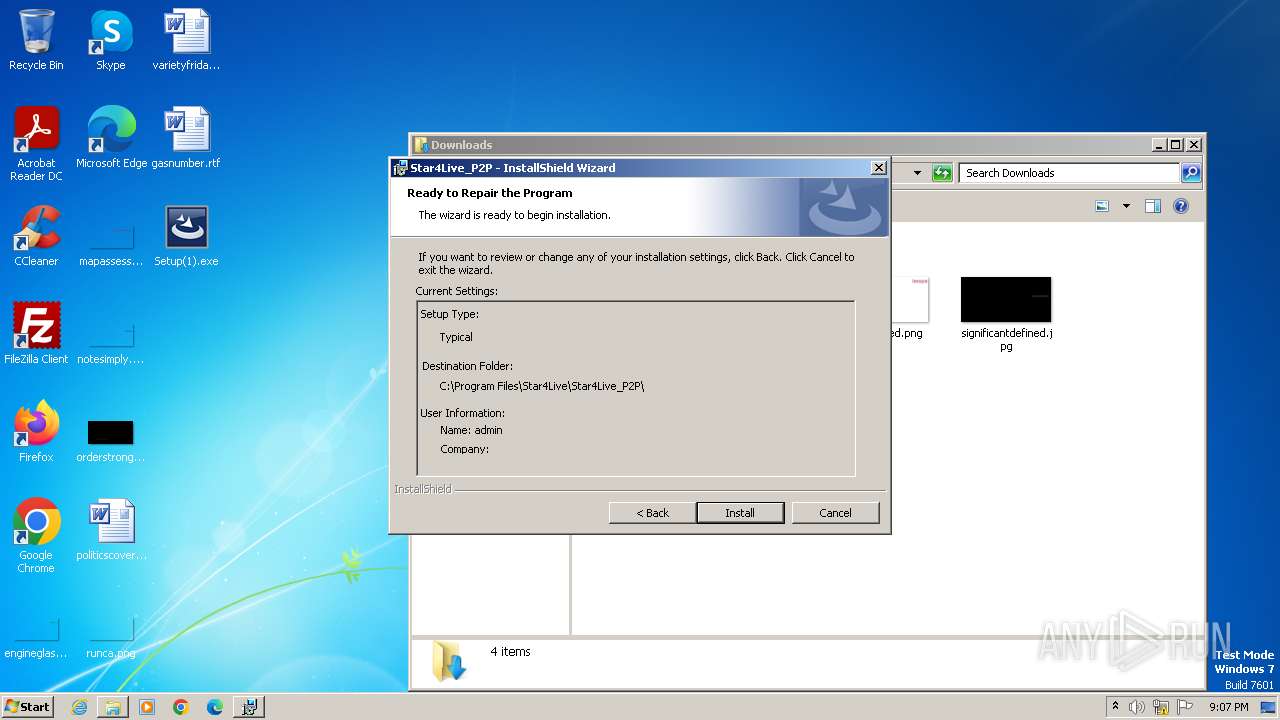This screenshot has width=1280, height=720.
Task: Refresh the Downloads window address bar
Action: pos(941,173)
